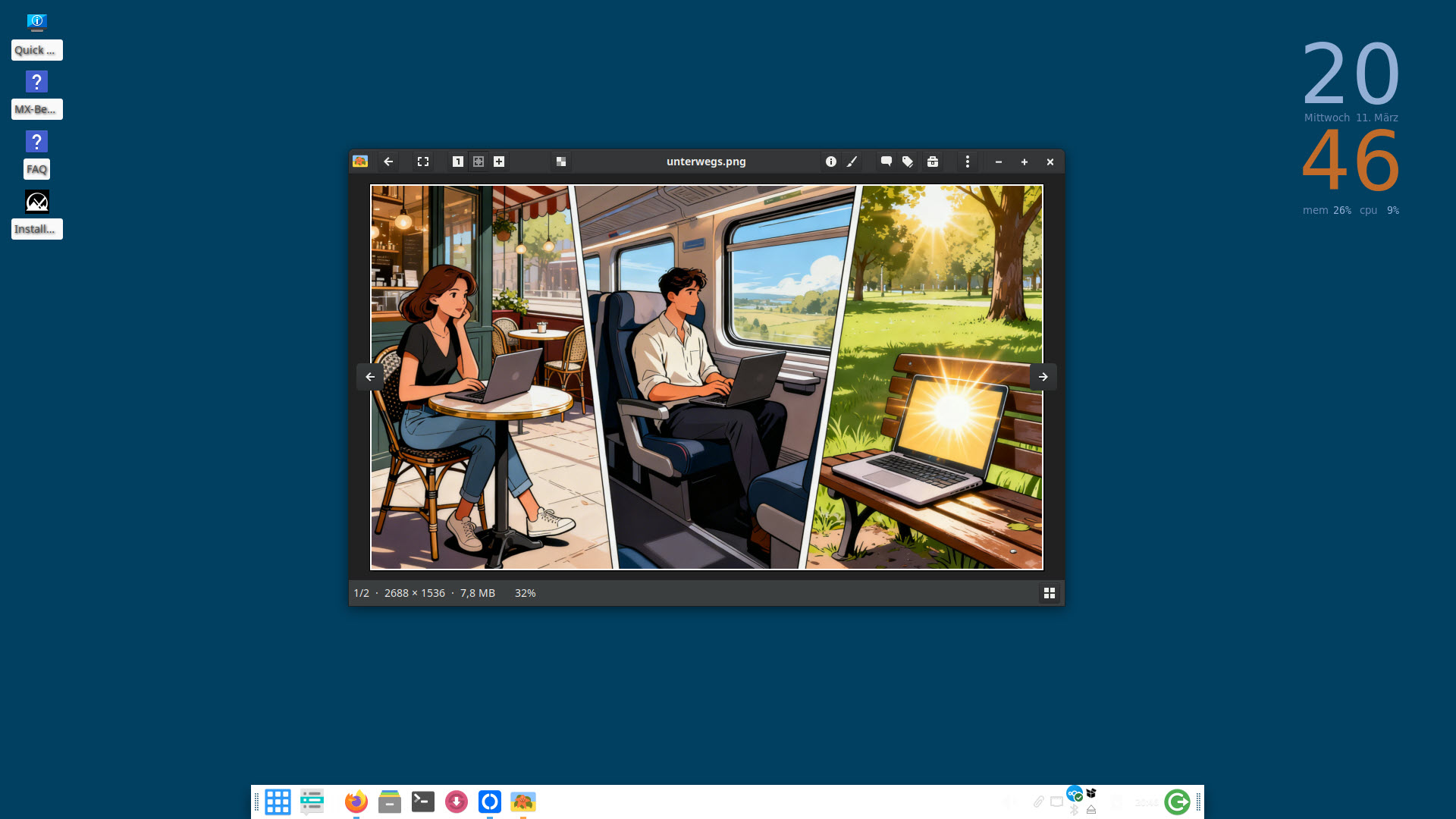Viewport: 1456px width, 819px height.
Task: Click the toolbox organize icon
Action: [x=933, y=162]
